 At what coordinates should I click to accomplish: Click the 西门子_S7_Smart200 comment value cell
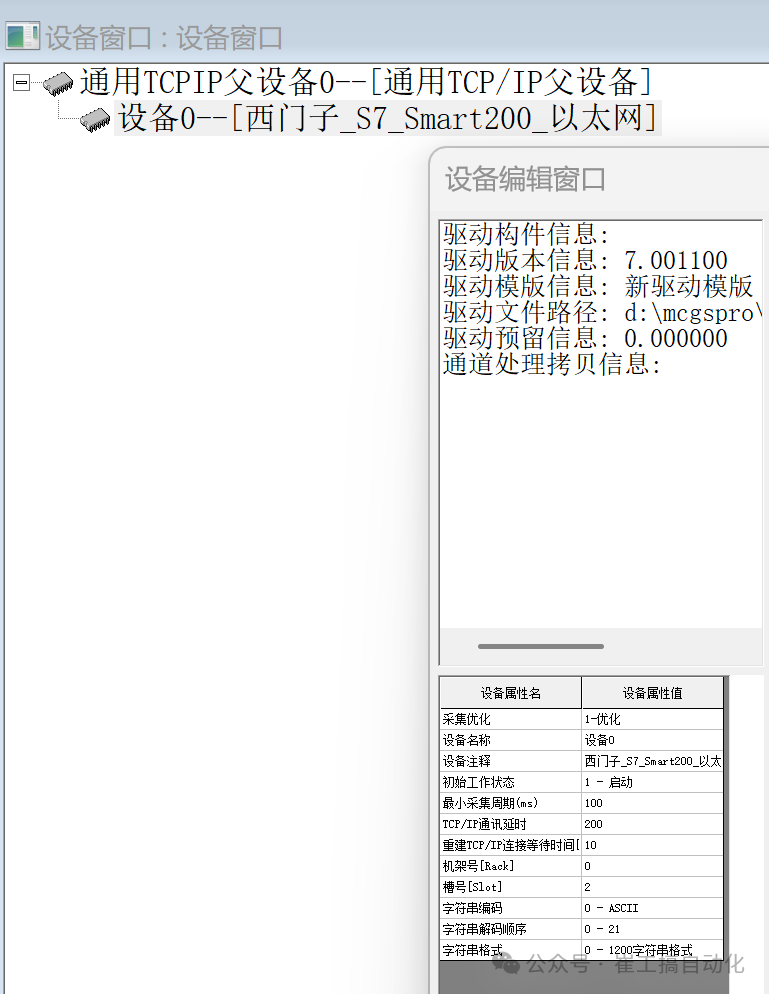(x=652, y=761)
